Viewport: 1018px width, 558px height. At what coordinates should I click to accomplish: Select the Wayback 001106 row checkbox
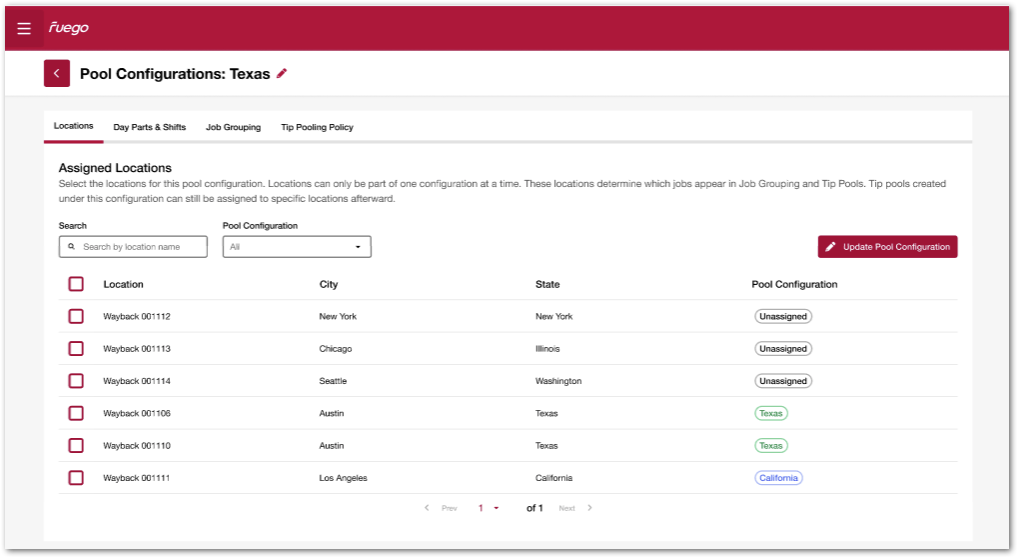pos(76,413)
